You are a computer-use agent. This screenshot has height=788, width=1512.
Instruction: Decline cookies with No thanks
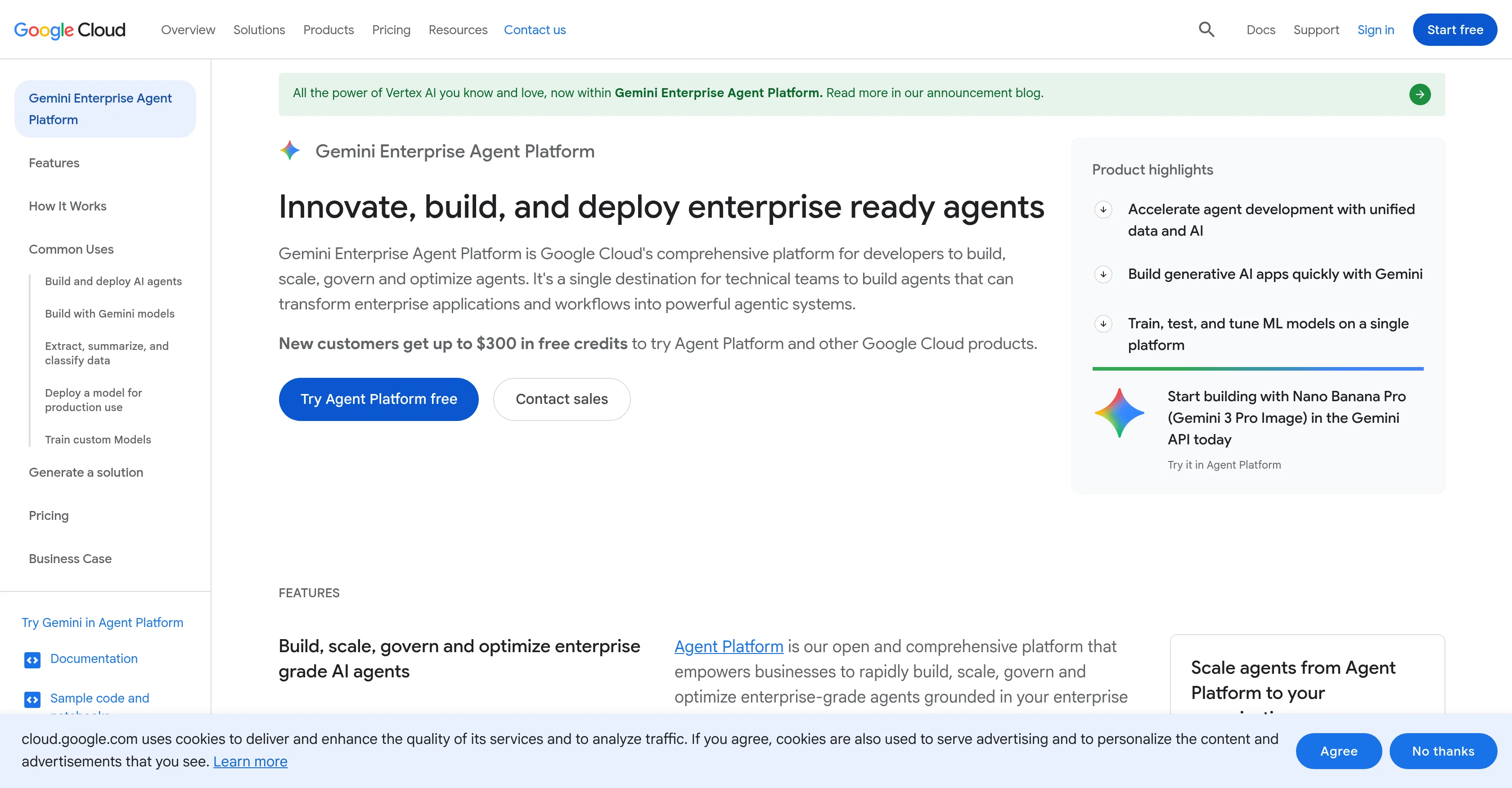click(x=1443, y=751)
